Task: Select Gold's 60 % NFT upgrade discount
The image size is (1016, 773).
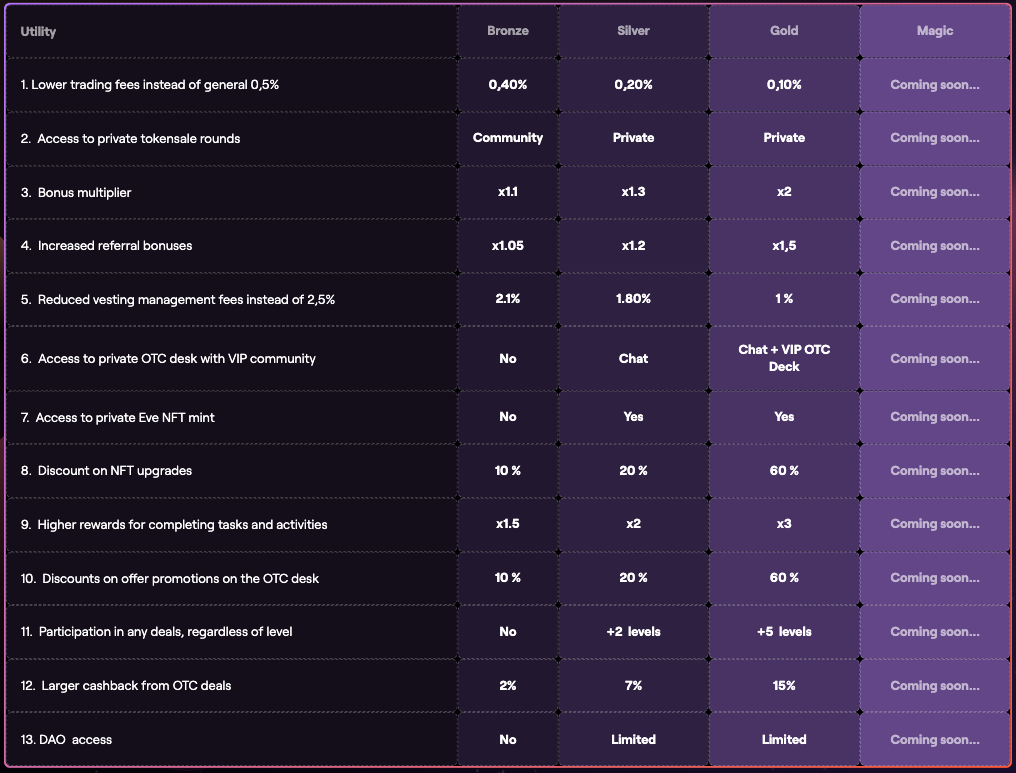Action: coord(784,471)
